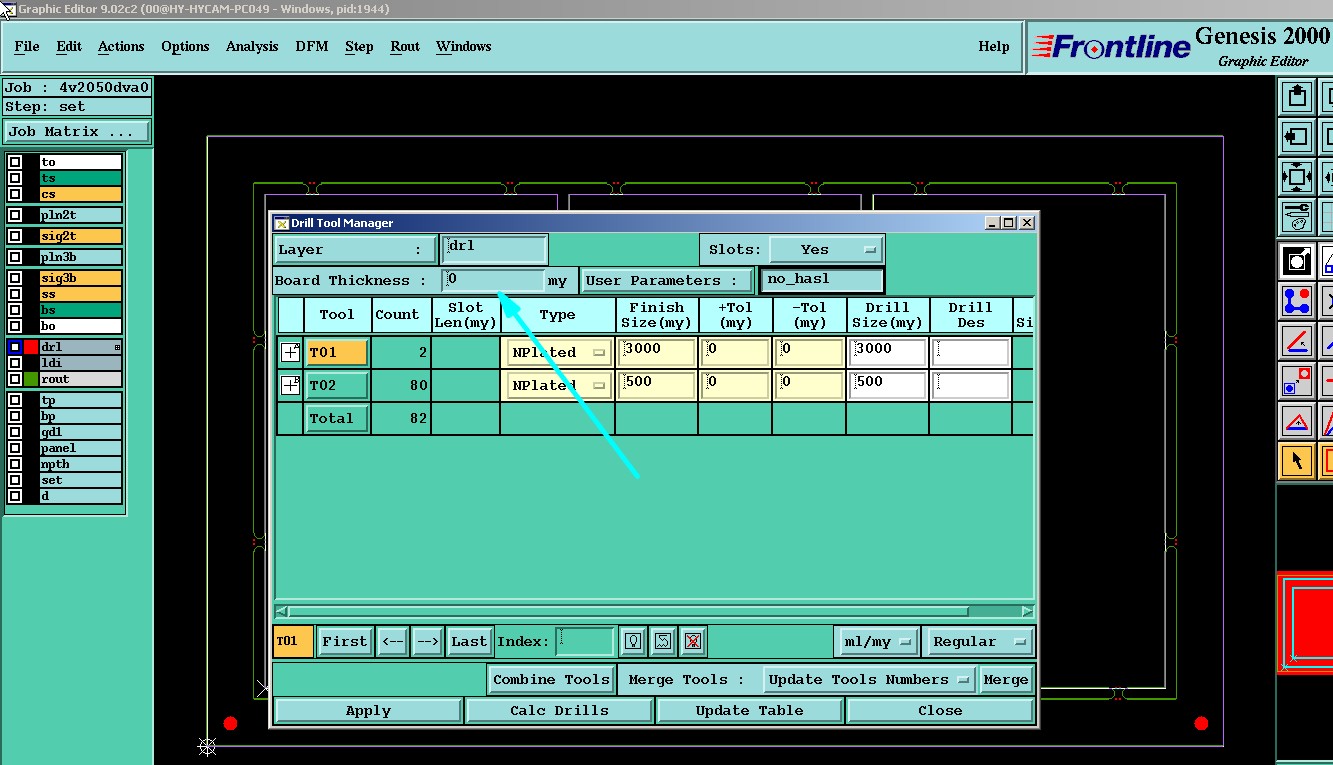Open the Actions menu
Image resolution: width=1333 pixels, height=765 pixels.
121,46
